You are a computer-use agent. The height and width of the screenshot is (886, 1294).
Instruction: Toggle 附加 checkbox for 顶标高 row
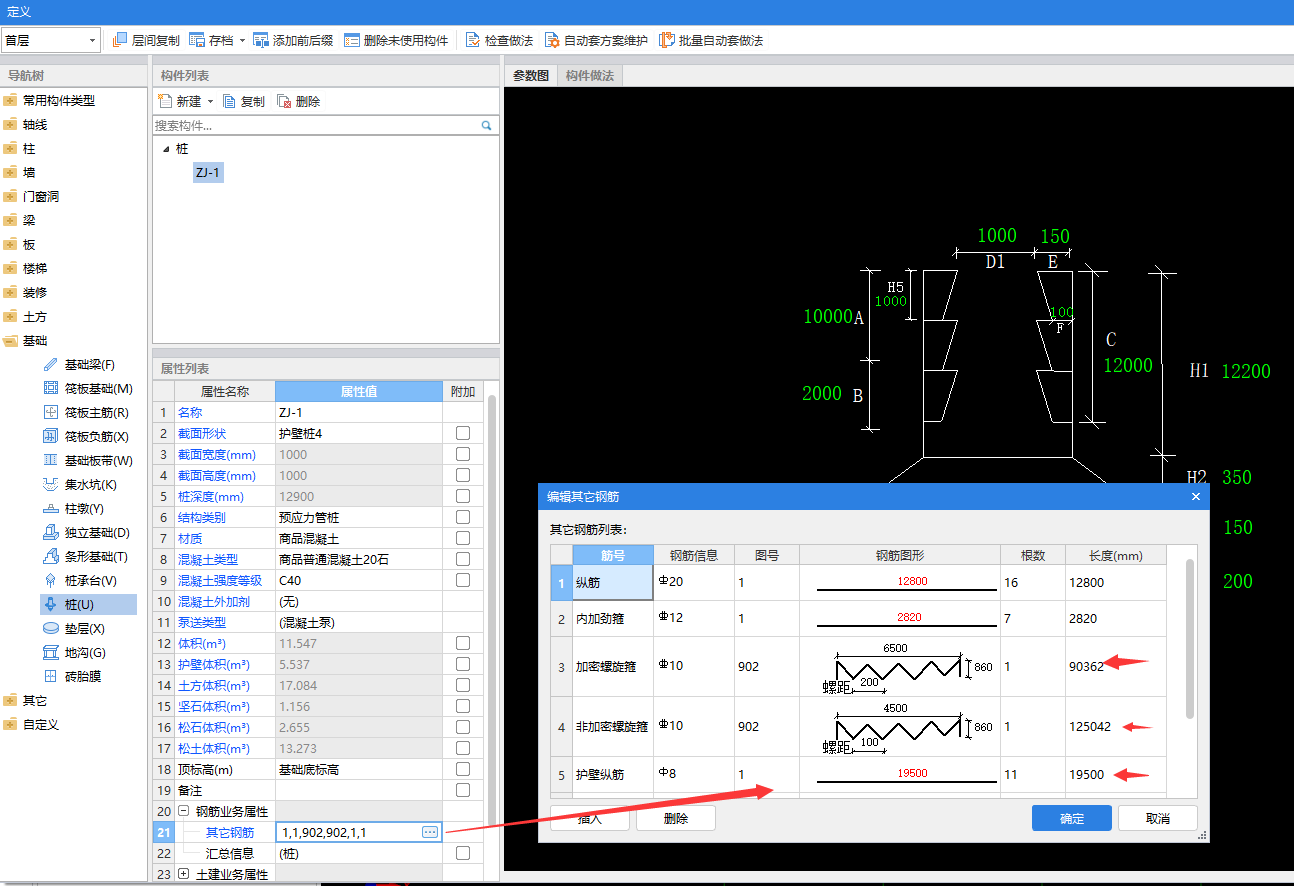tap(463, 769)
